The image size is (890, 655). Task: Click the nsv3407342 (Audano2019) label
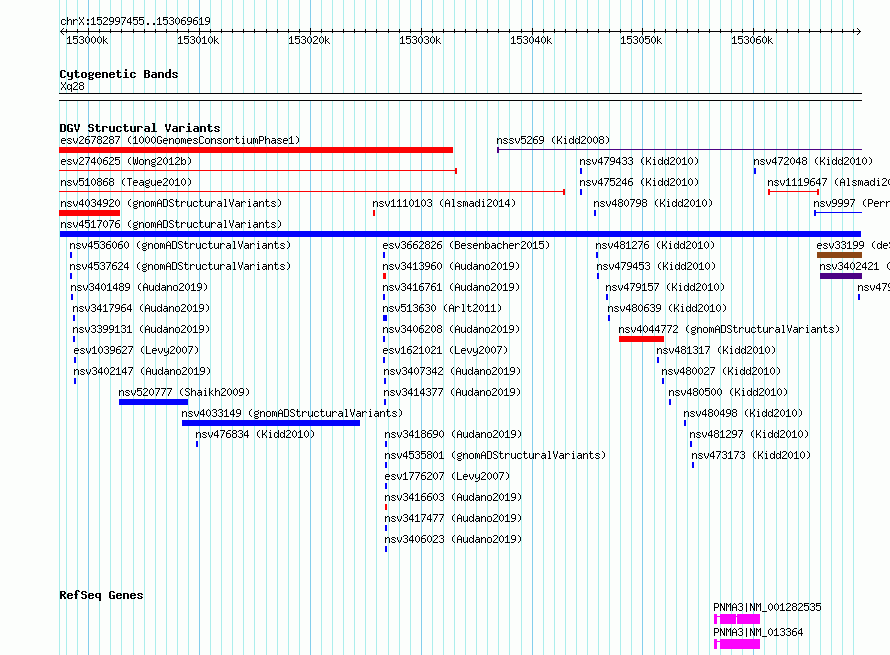pyautogui.click(x=452, y=371)
